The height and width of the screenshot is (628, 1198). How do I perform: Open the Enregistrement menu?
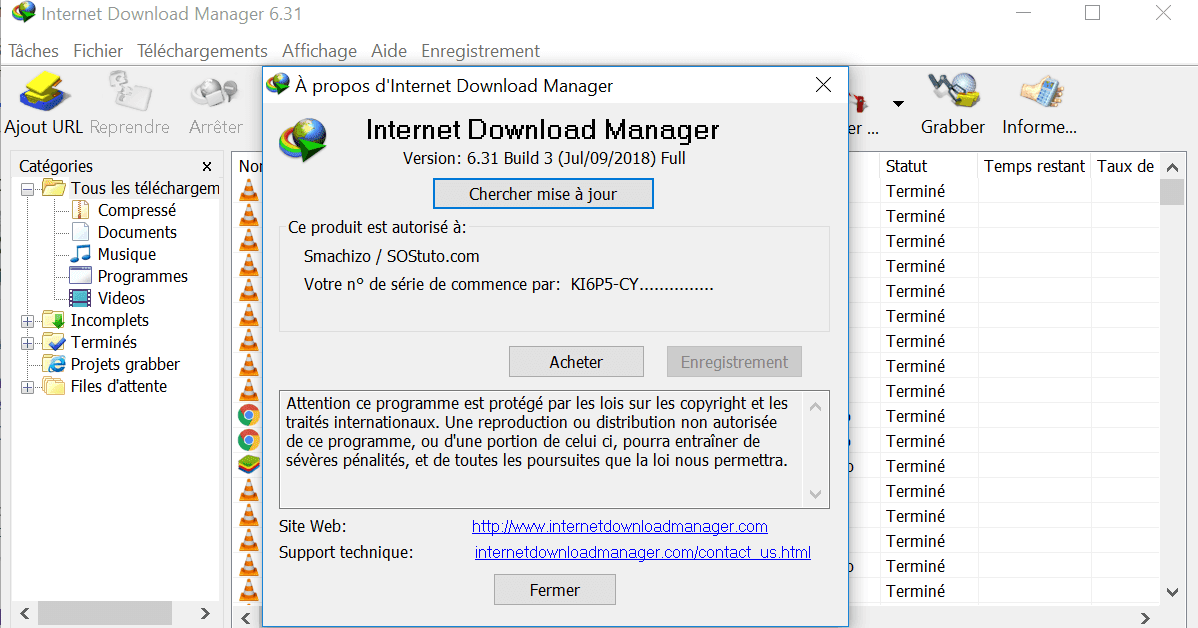tap(481, 51)
